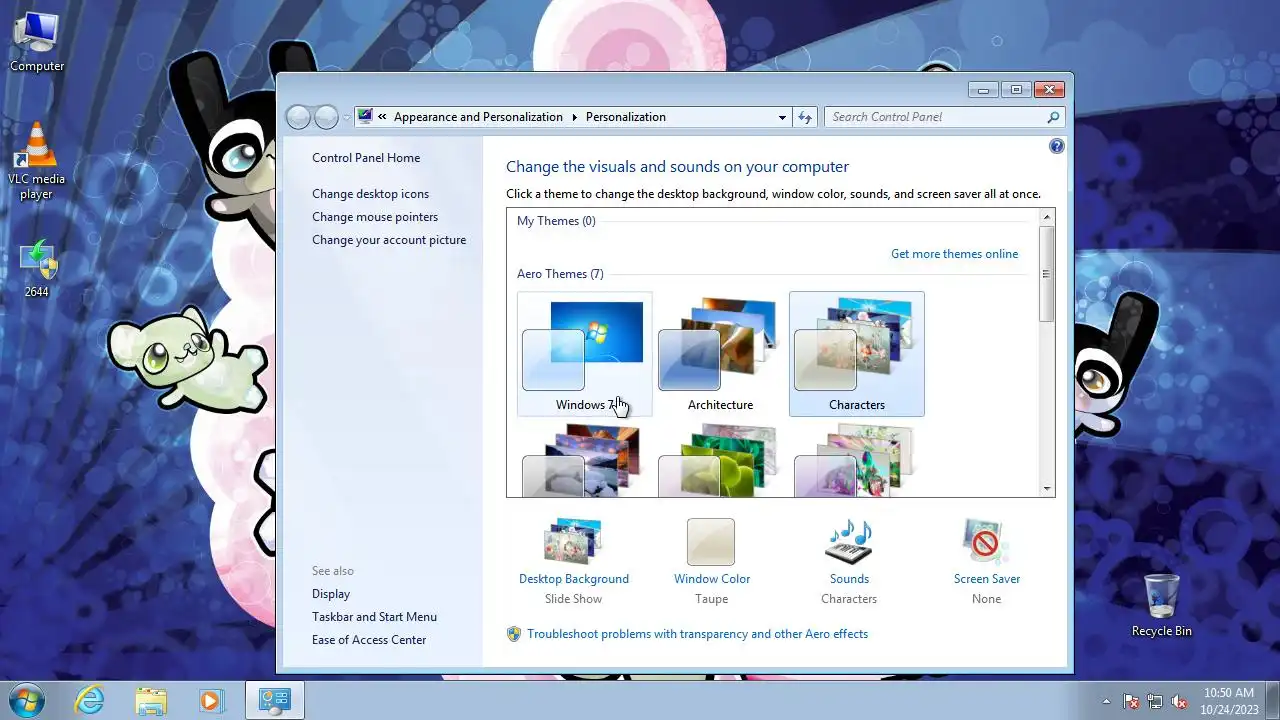Image resolution: width=1280 pixels, height=720 pixels.
Task: Click the Aero Themes (7) heading
Action: pyautogui.click(x=560, y=274)
